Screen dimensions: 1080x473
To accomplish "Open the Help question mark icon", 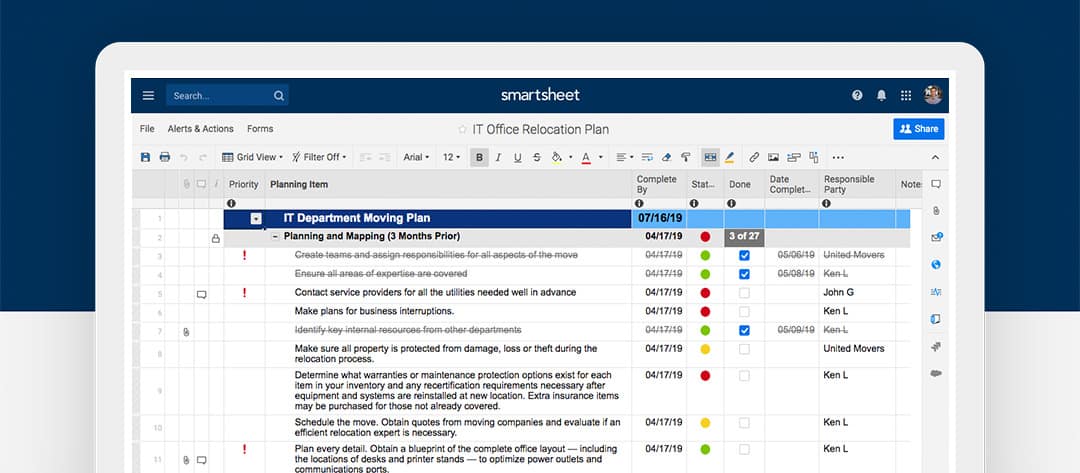I will 857,96.
